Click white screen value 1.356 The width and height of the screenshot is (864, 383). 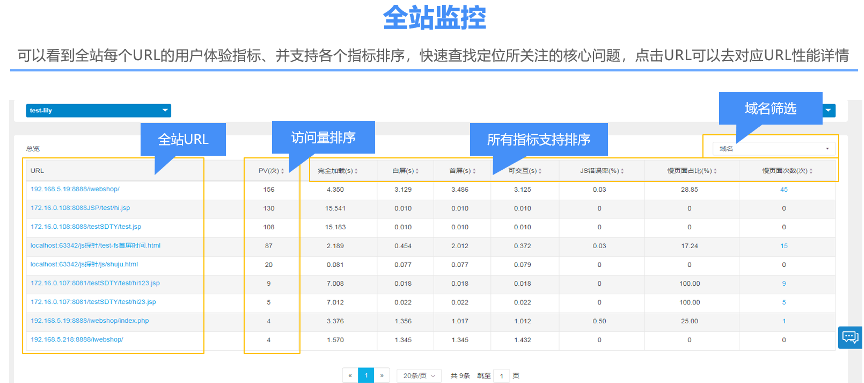tap(403, 321)
